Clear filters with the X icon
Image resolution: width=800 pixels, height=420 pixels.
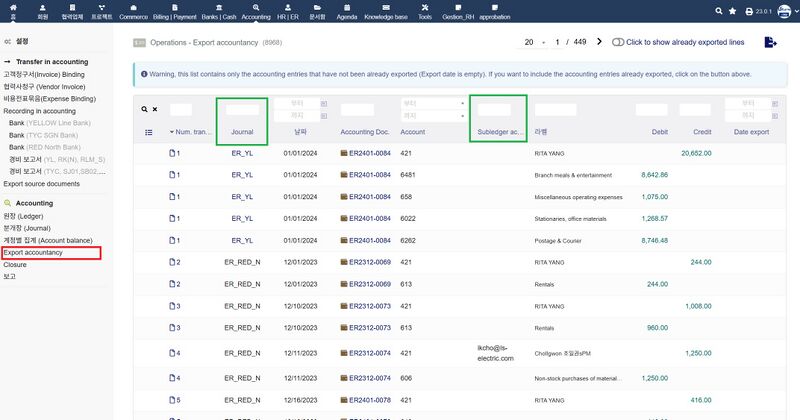155,109
